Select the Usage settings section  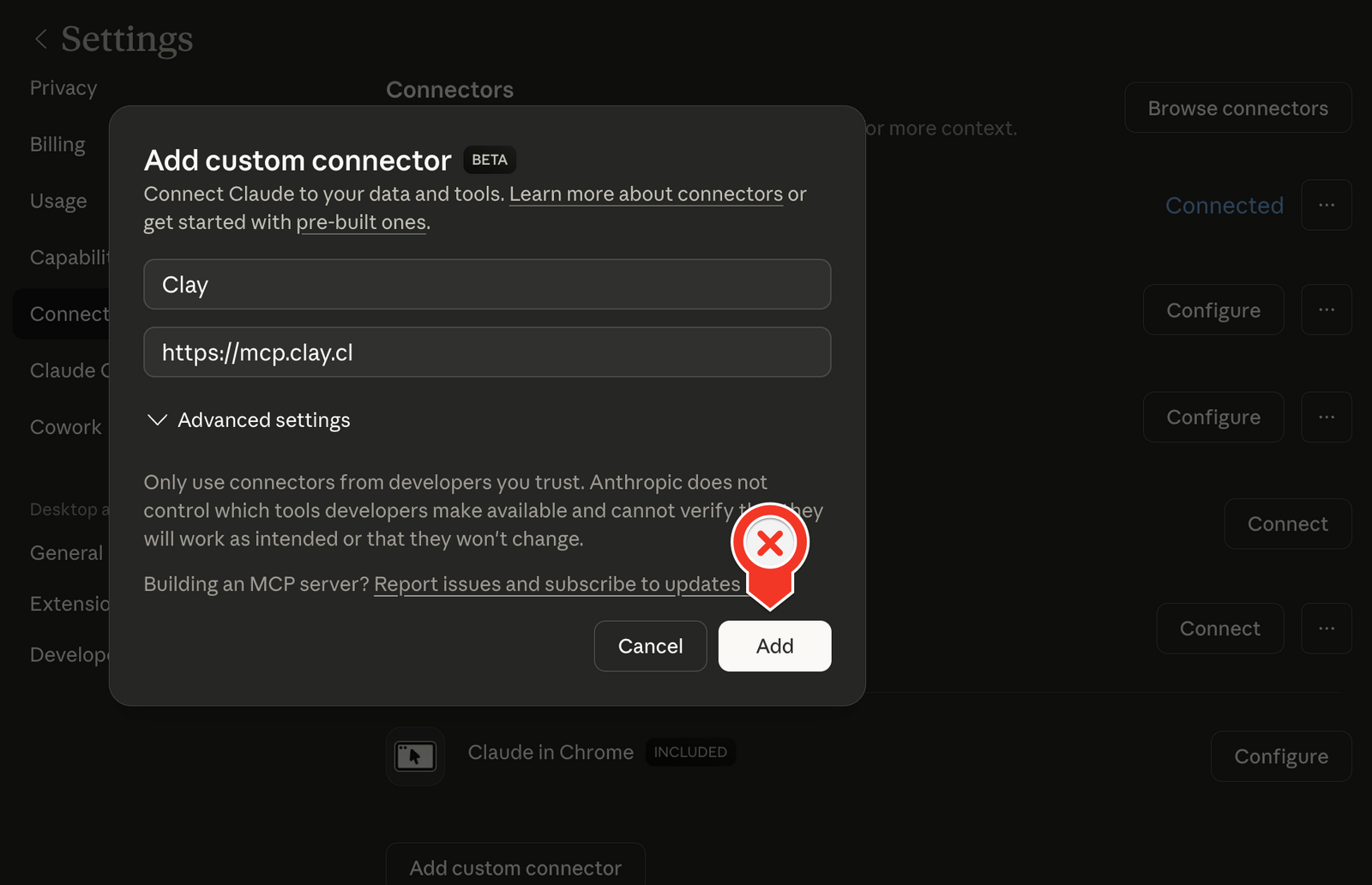coord(57,200)
